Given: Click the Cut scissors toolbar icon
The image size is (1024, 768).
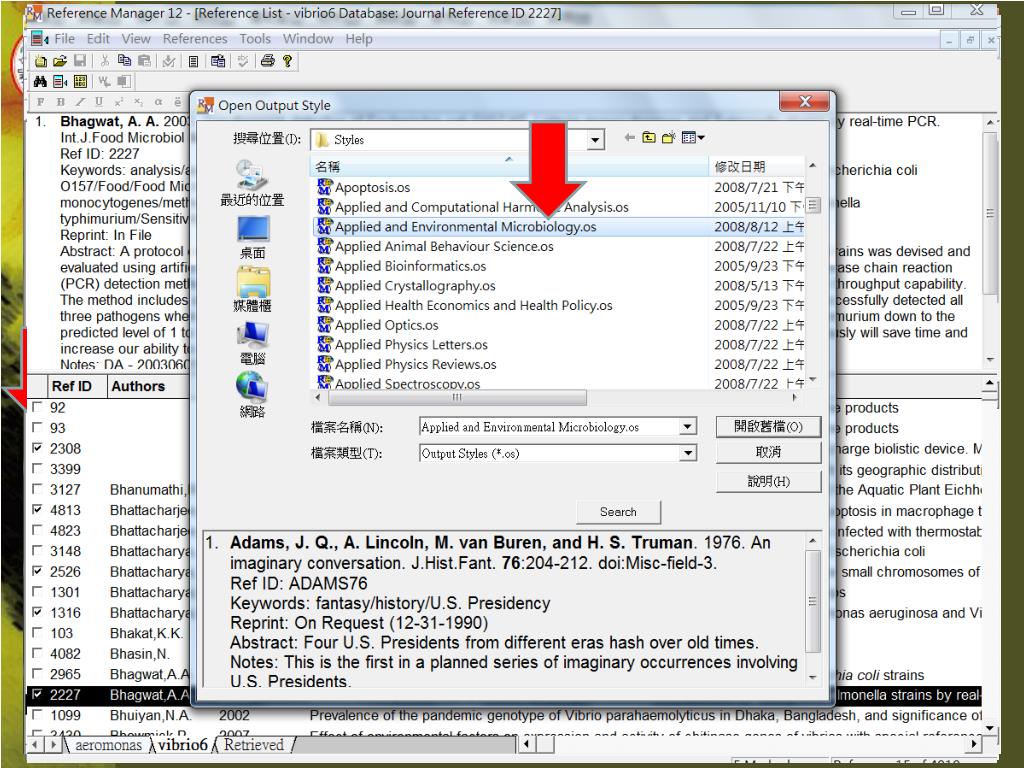Looking at the screenshot, I should (104, 61).
